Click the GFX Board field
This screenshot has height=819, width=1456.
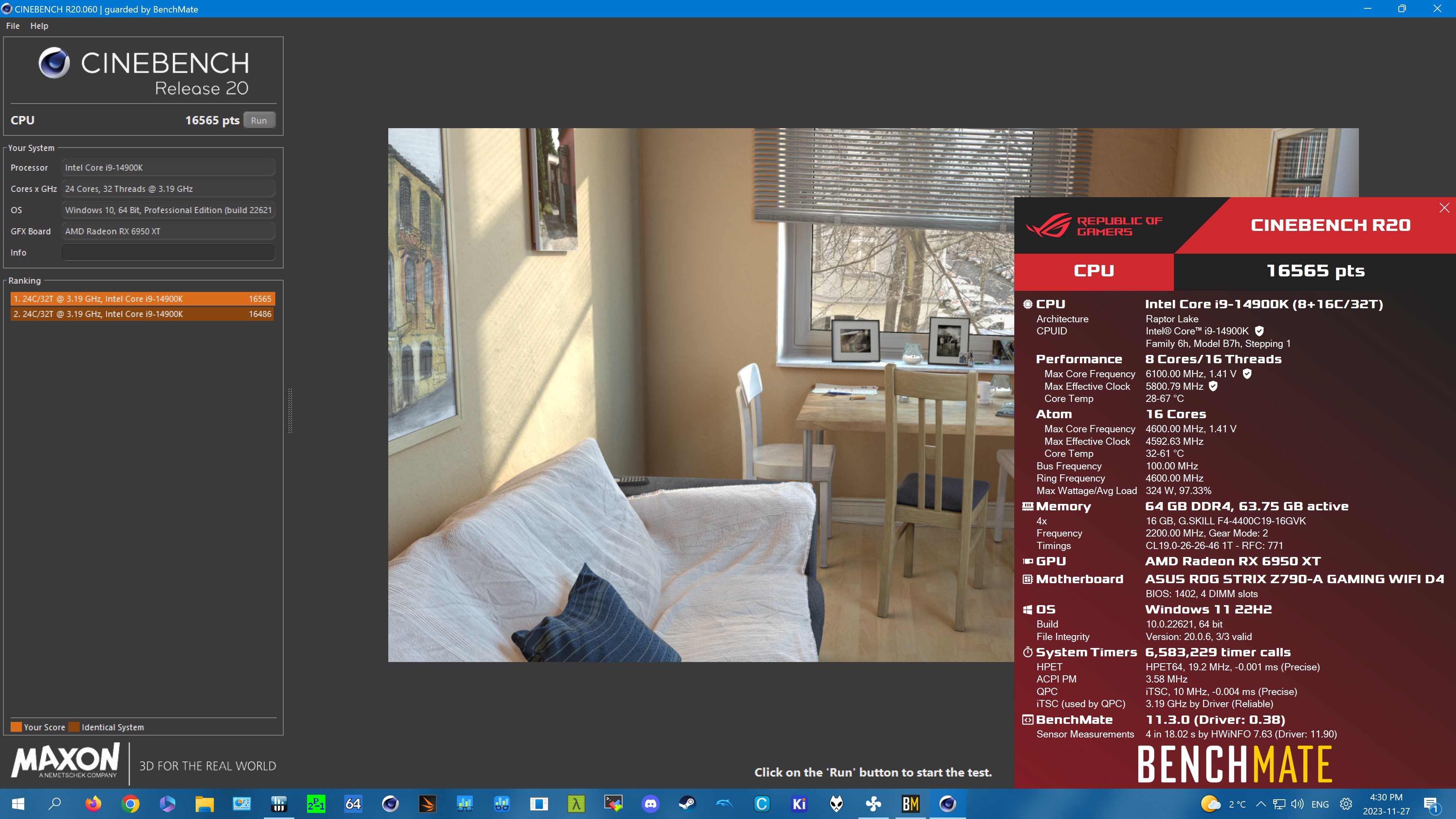tap(168, 231)
